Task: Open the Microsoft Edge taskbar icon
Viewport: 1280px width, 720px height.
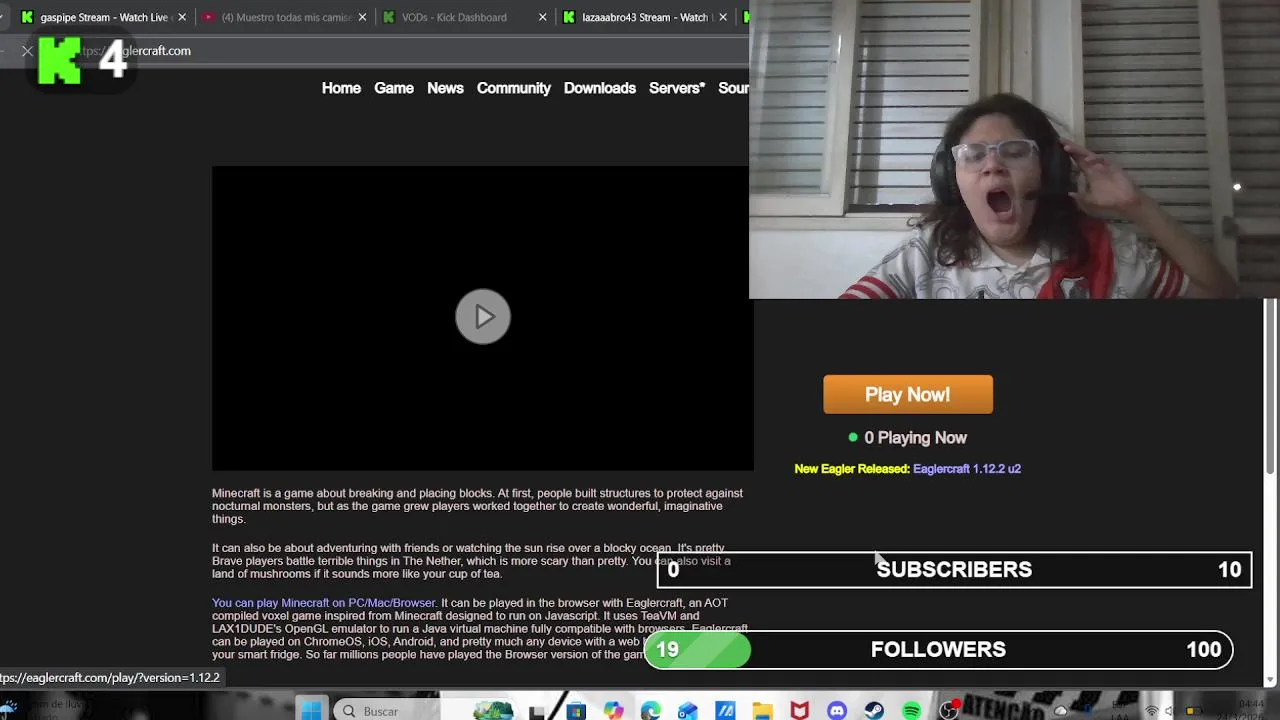Action: pos(651,711)
